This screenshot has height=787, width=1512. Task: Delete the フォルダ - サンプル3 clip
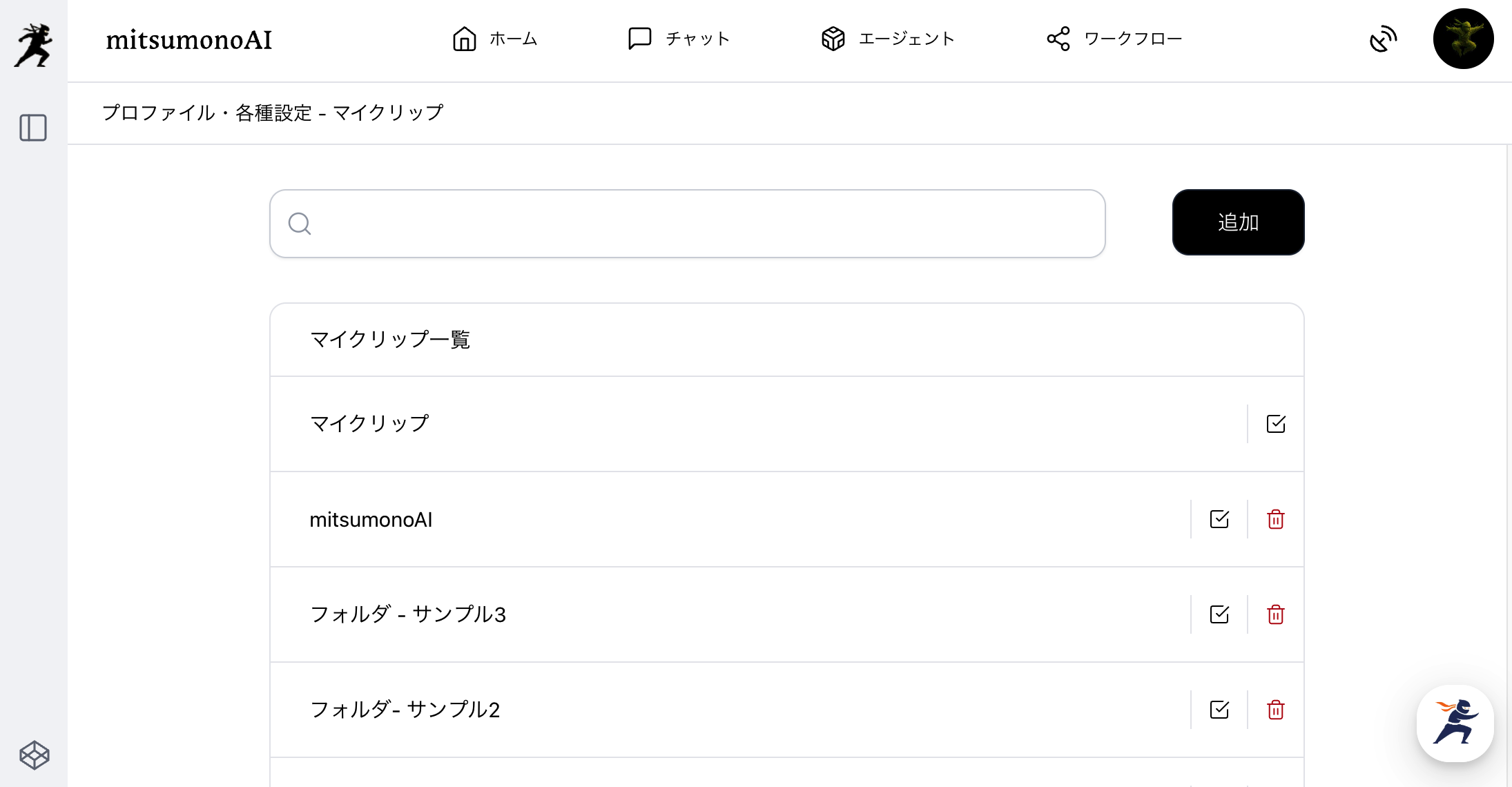click(x=1276, y=614)
